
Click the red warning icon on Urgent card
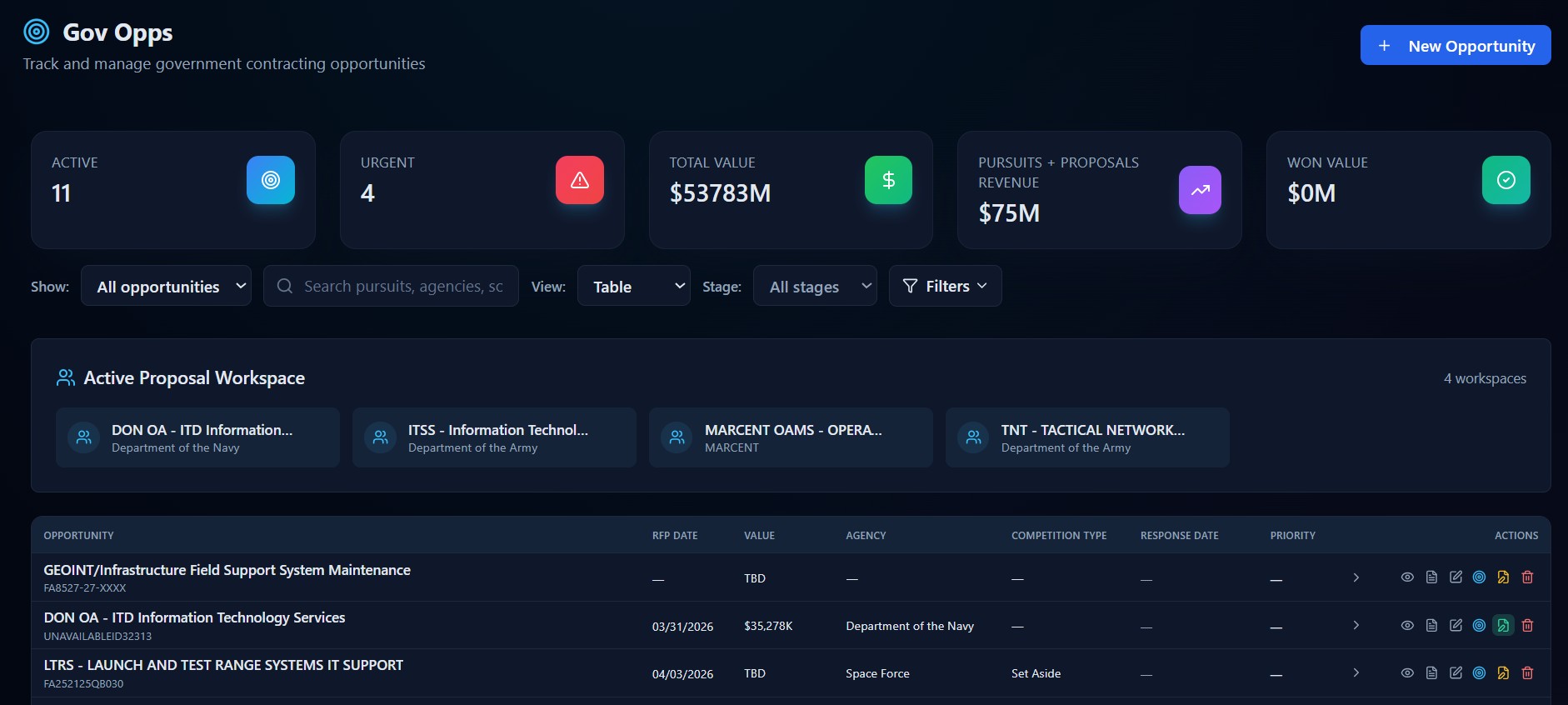[x=580, y=180]
